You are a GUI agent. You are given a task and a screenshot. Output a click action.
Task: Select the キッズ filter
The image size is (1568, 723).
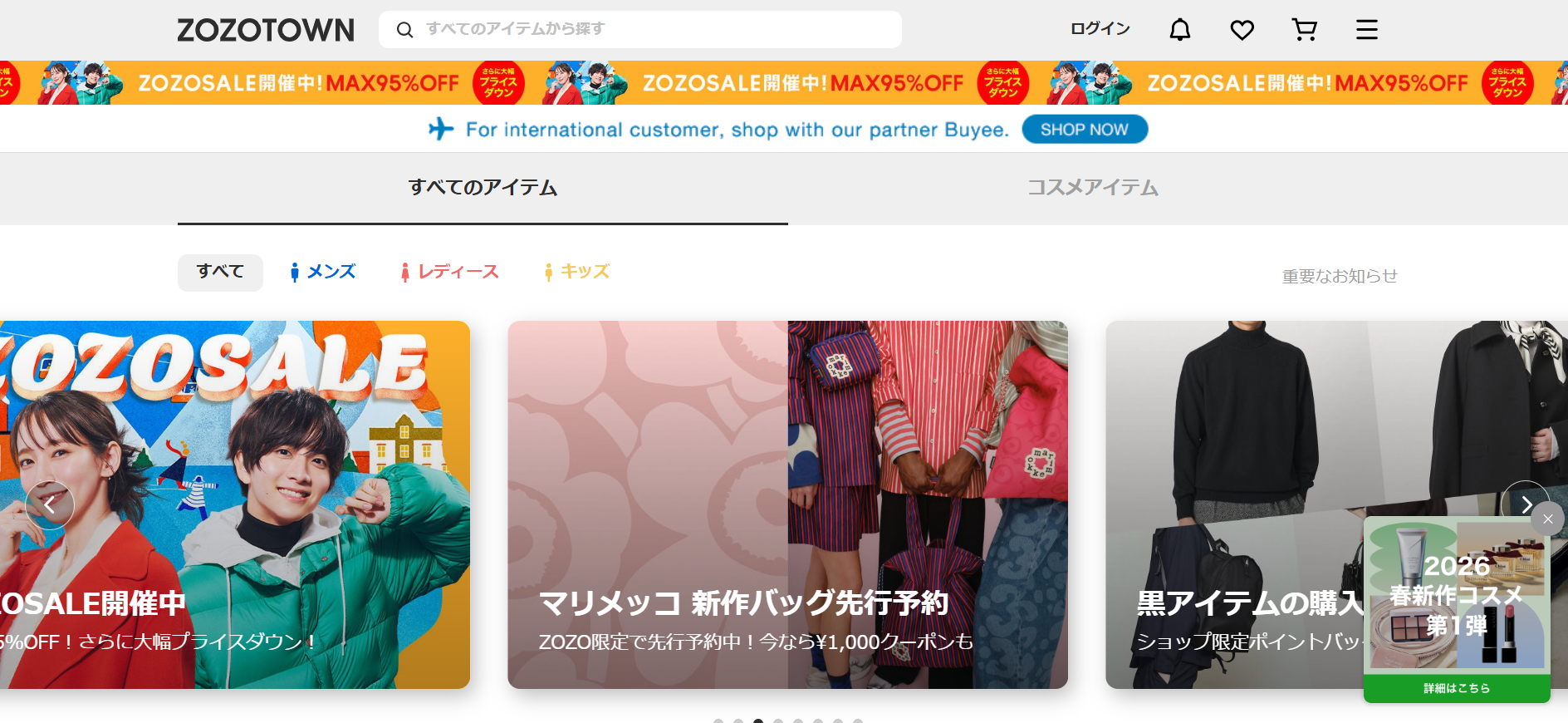[577, 272]
